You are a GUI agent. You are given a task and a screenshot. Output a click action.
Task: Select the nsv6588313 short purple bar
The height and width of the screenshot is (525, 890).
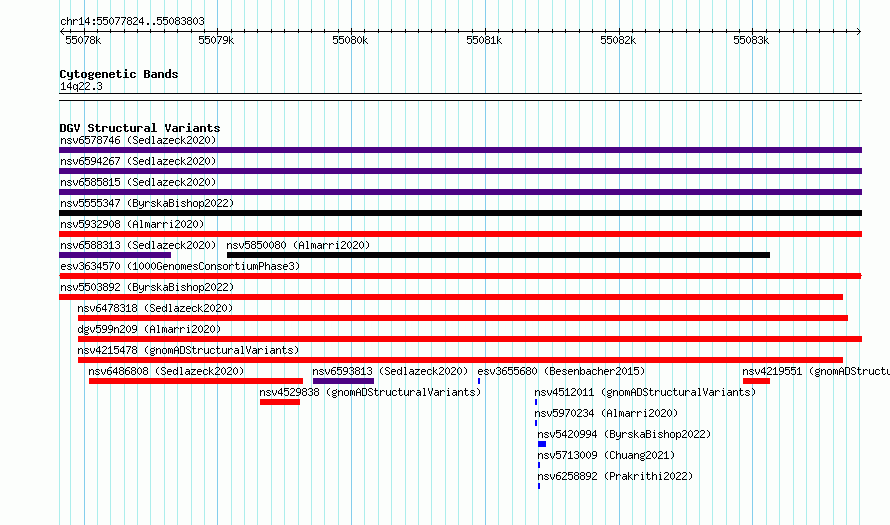coord(115,255)
